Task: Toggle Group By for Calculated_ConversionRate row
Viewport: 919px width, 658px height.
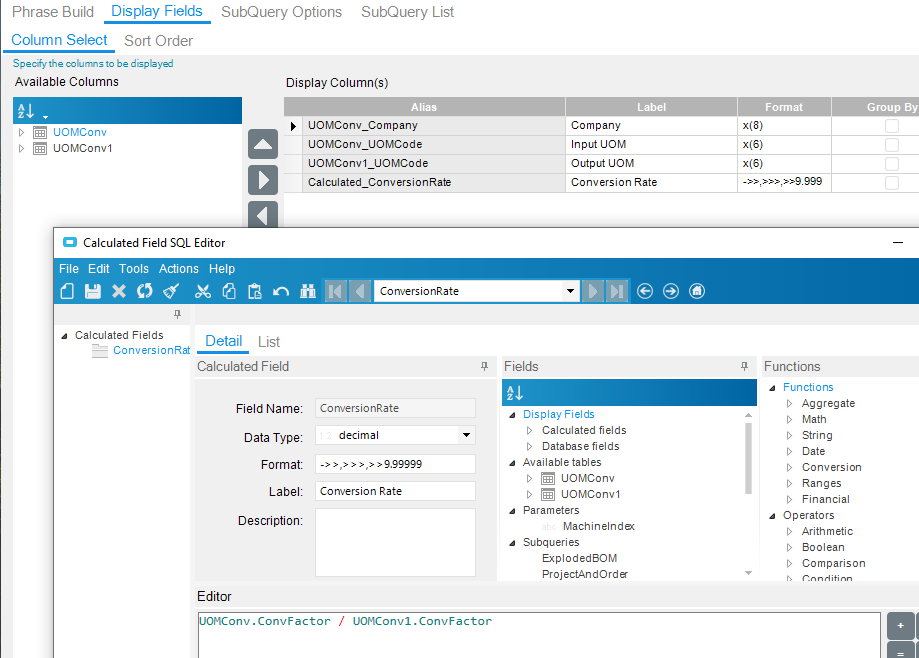Action: tap(891, 183)
